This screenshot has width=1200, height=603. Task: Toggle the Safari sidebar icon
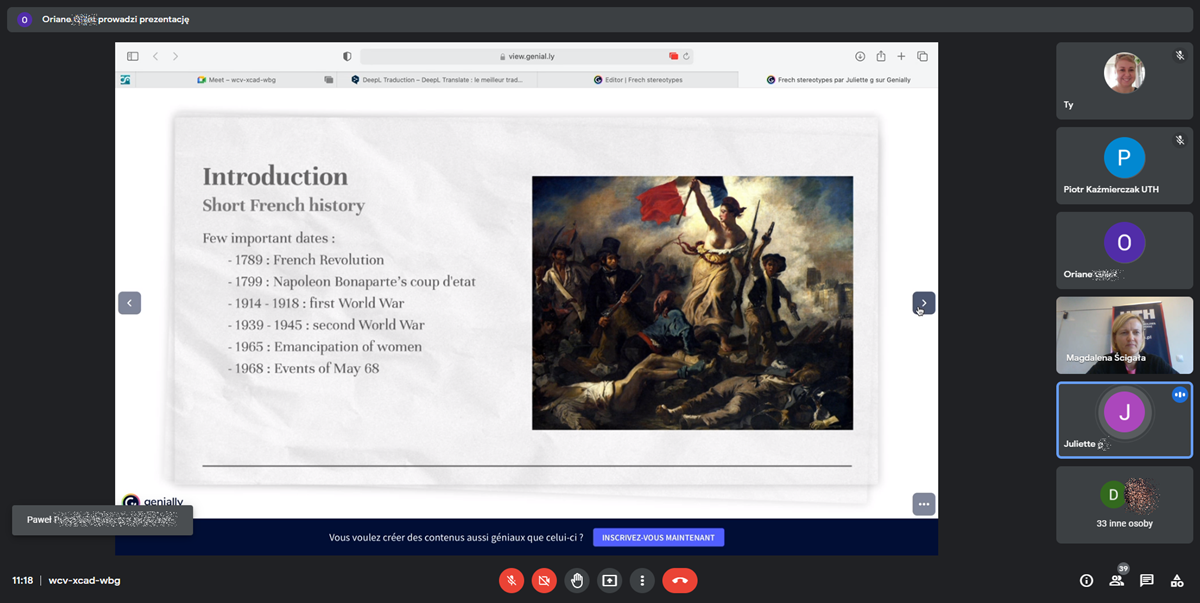(x=132, y=57)
